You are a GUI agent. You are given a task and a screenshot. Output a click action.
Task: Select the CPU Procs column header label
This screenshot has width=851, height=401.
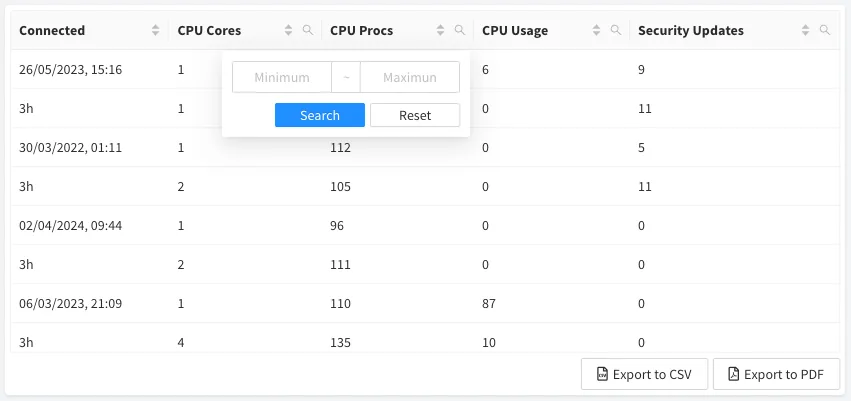click(x=361, y=30)
